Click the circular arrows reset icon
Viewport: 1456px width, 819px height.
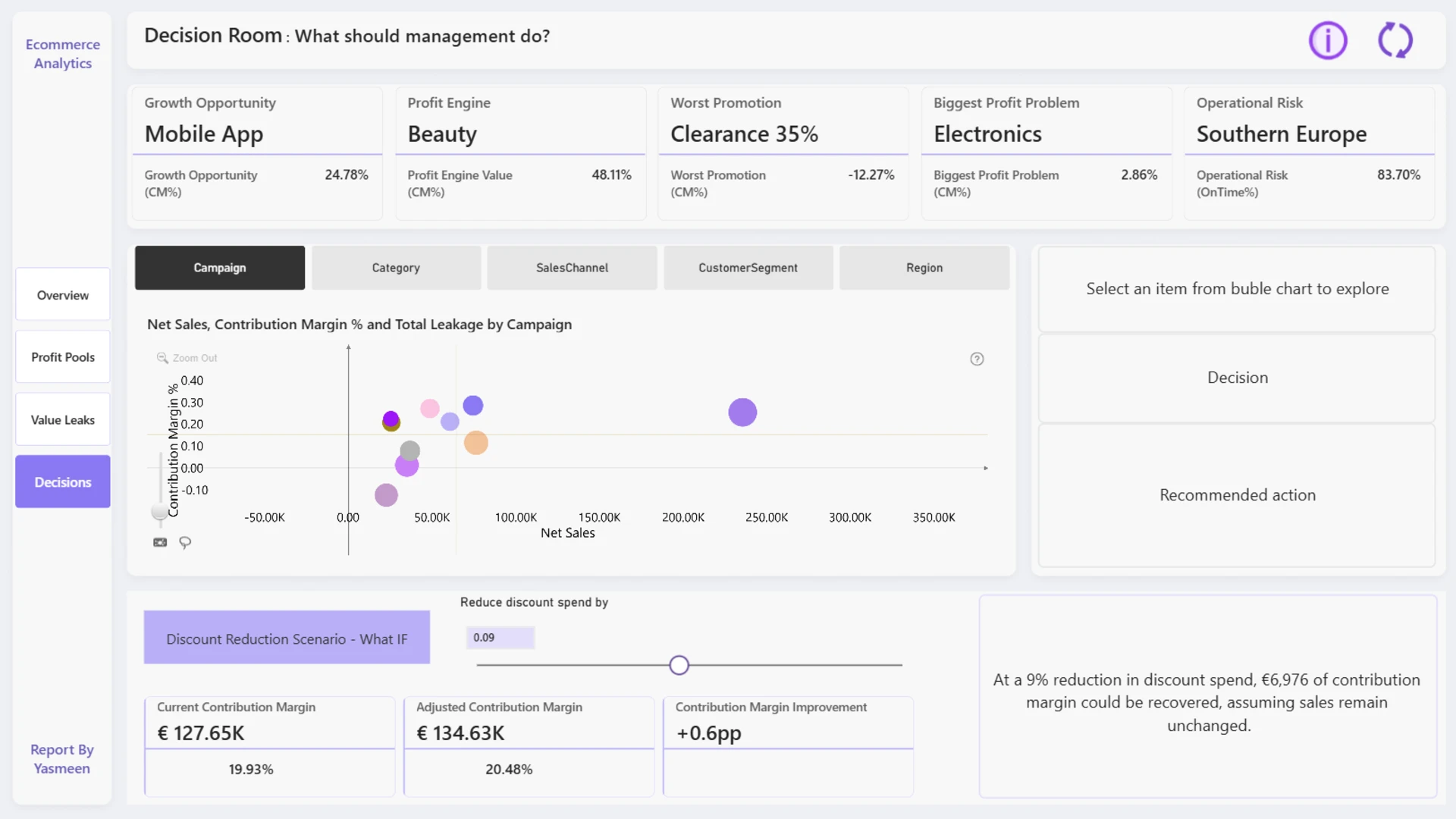1395,40
